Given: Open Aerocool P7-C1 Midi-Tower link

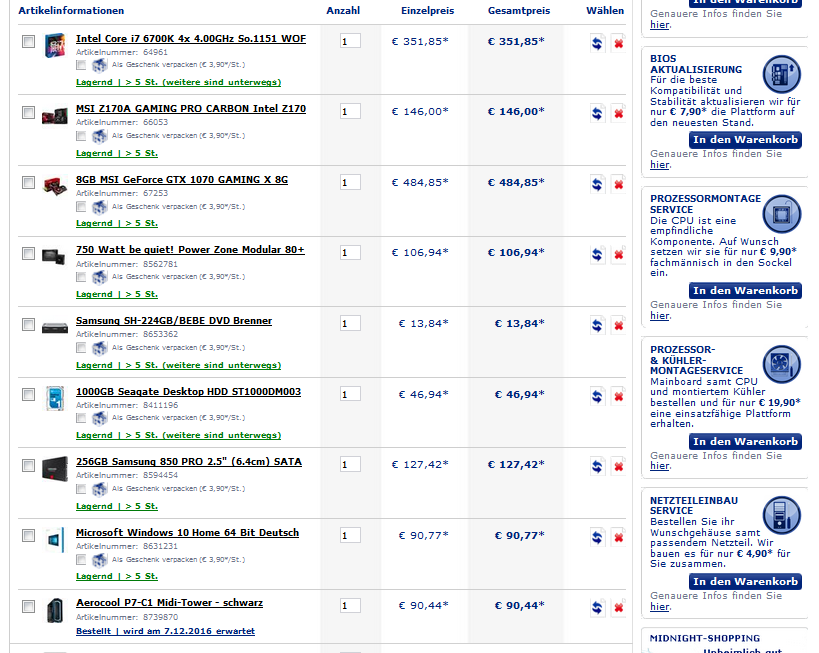Looking at the screenshot, I should [x=169, y=603].
